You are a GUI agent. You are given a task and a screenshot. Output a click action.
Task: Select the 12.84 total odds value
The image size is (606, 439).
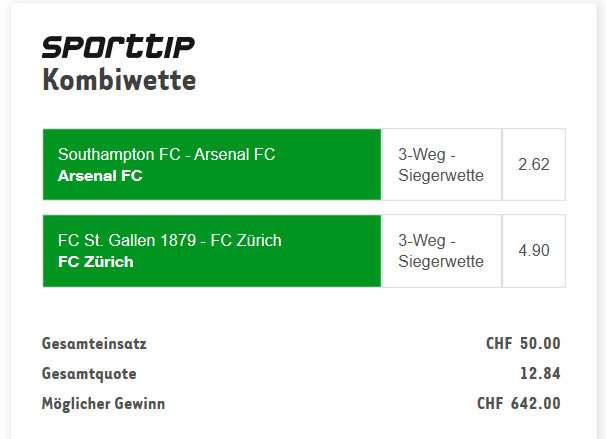tap(540, 373)
